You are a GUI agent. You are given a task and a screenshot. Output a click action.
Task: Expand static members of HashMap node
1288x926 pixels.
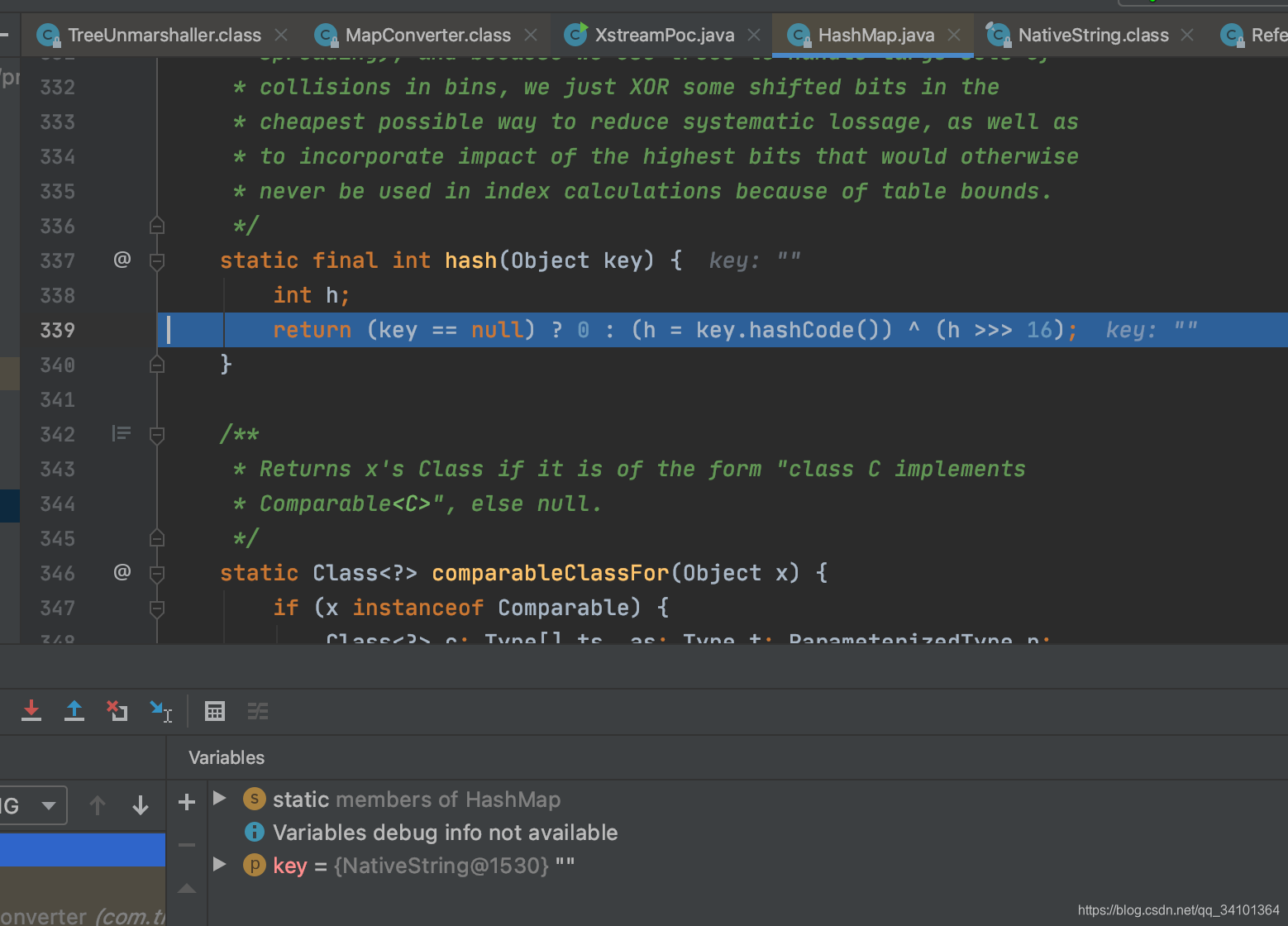(x=219, y=799)
